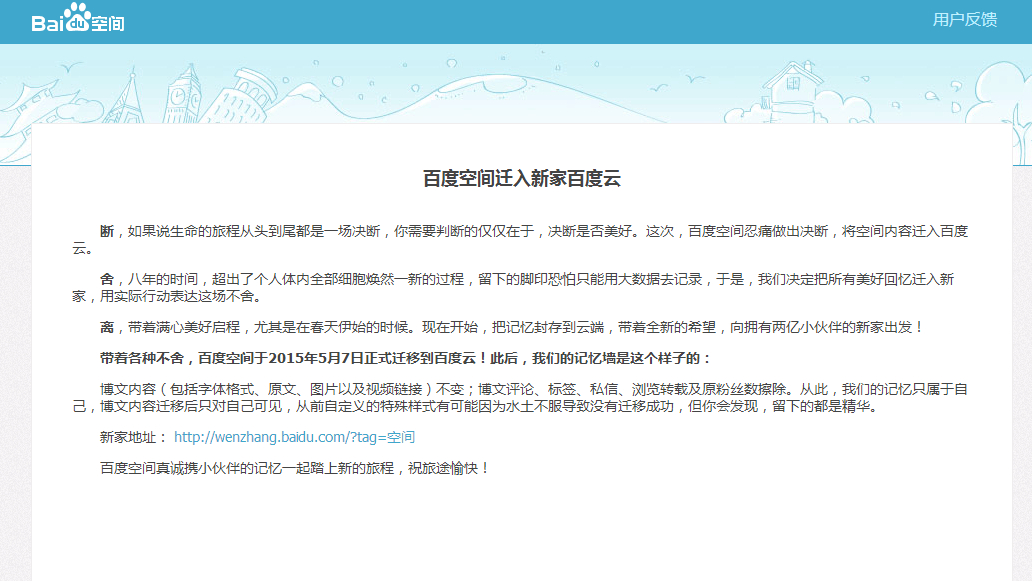Click the label 新家地址
The image size is (1032, 581).
134,437
